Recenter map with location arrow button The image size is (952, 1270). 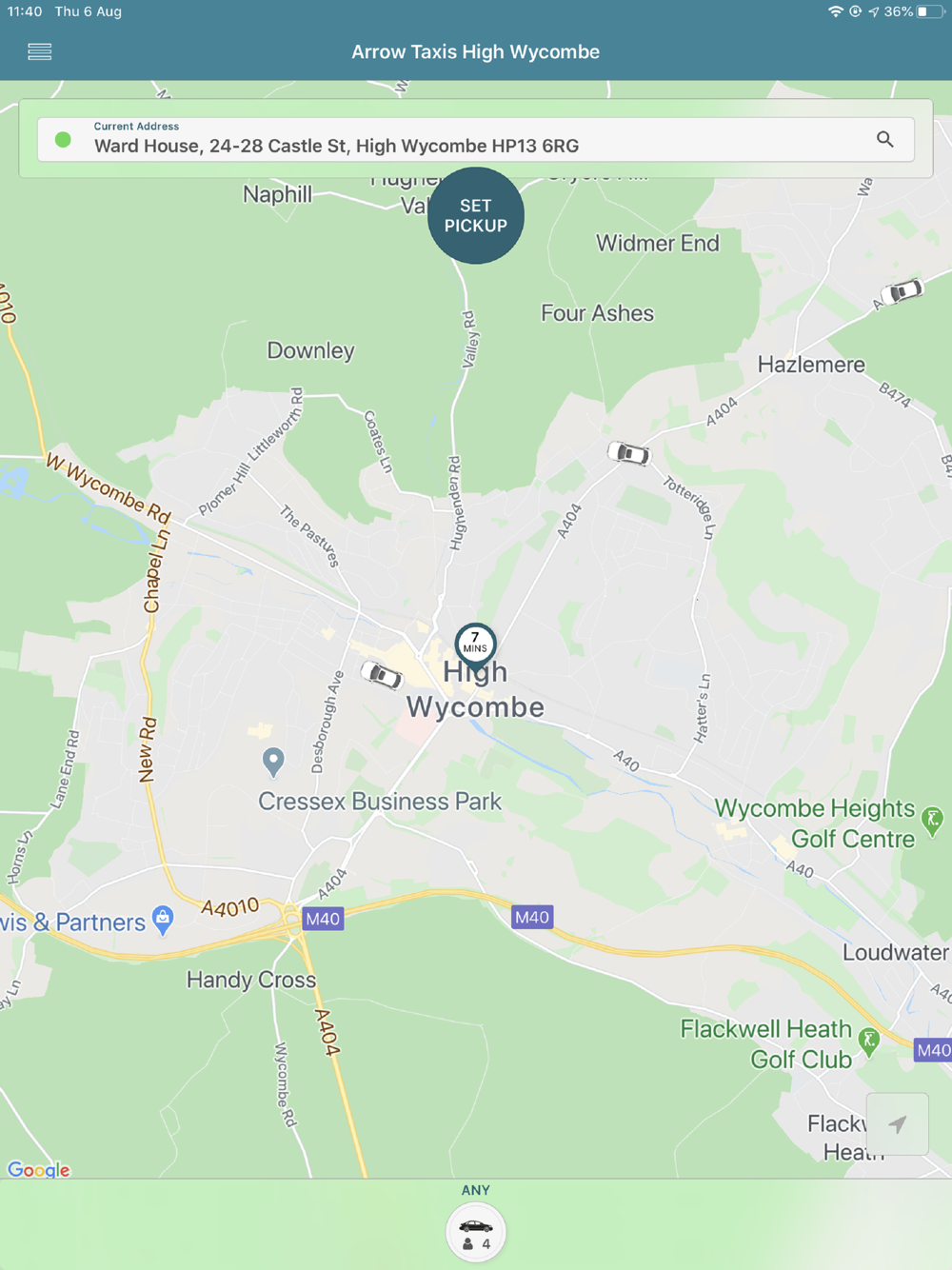[x=898, y=1124]
